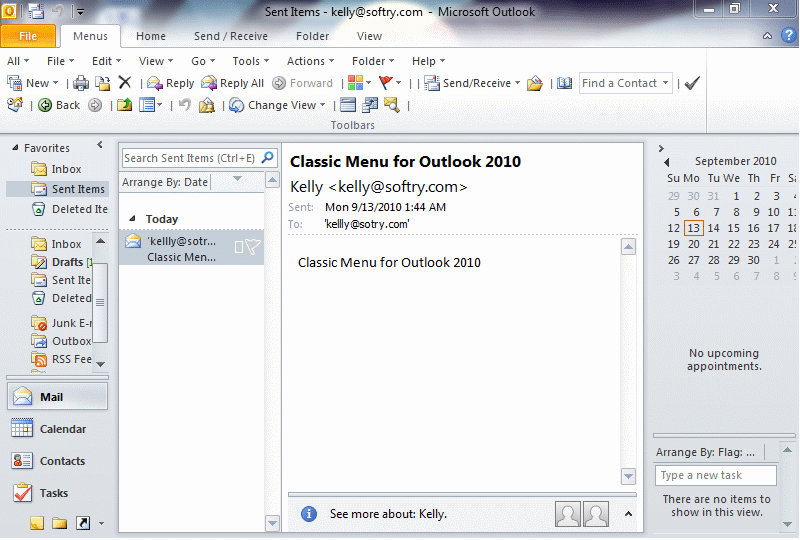
Task: Open the Folder List icon at navigation bottom
Action: tap(60, 523)
